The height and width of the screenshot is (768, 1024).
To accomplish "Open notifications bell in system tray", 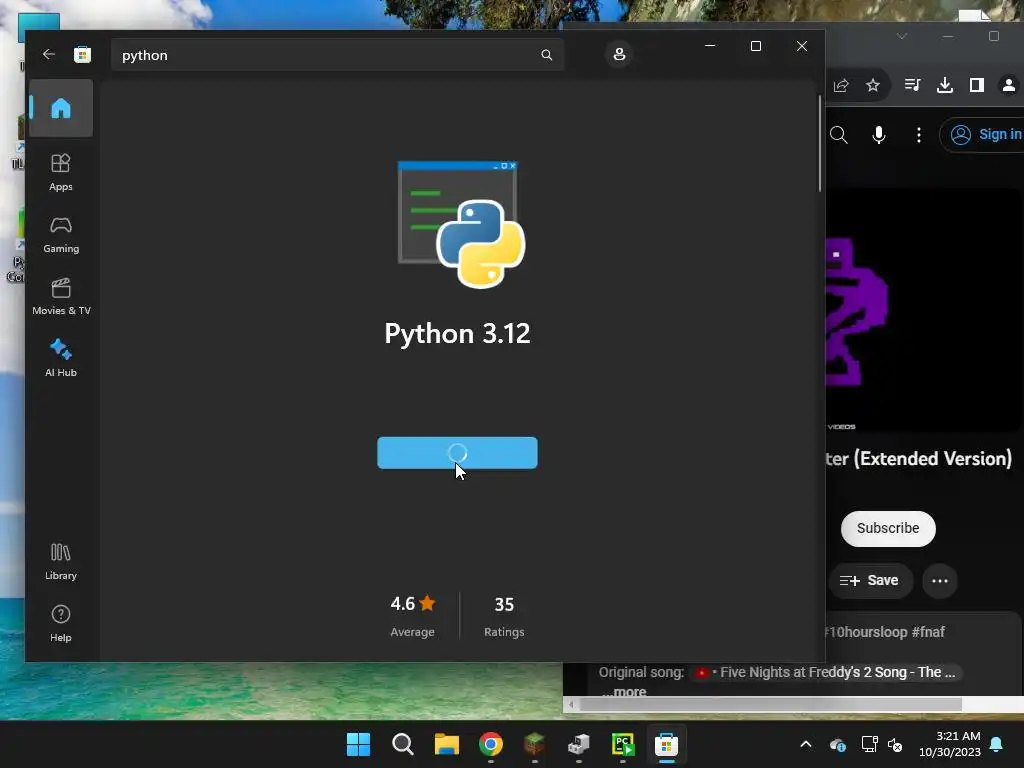I will click(997, 744).
